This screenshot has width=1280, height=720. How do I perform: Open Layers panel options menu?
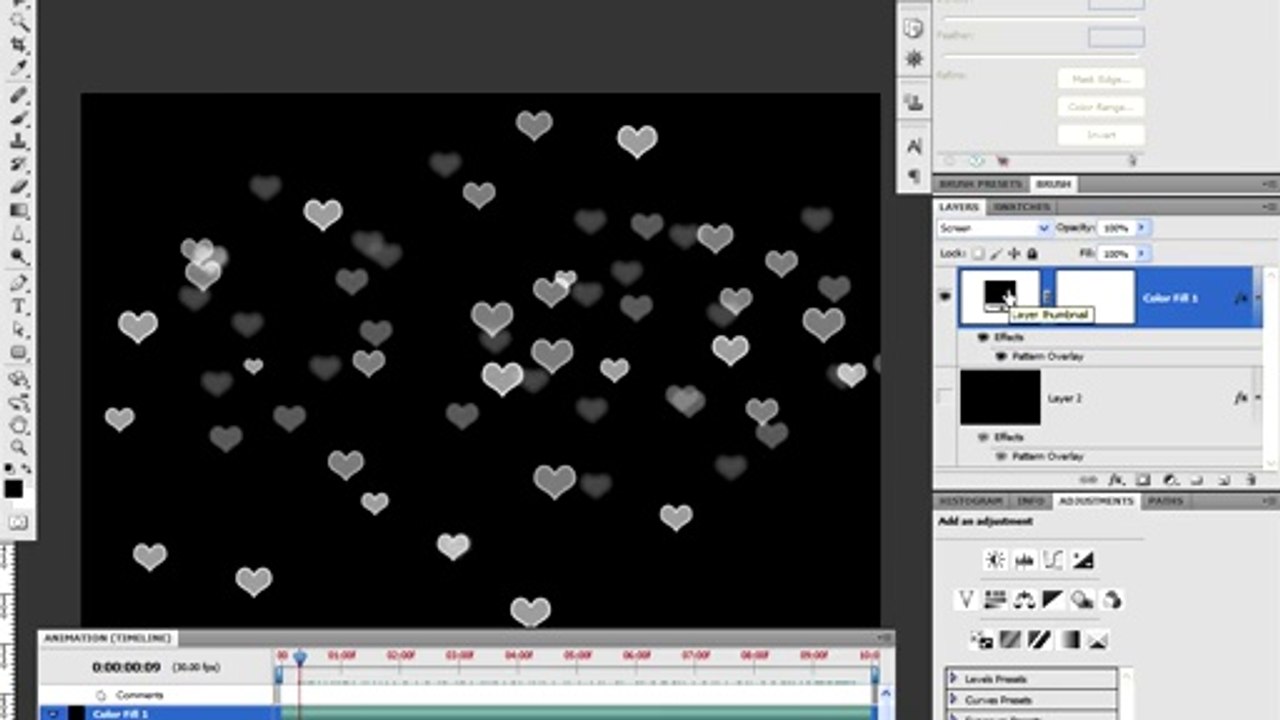click(x=1269, y=207)
